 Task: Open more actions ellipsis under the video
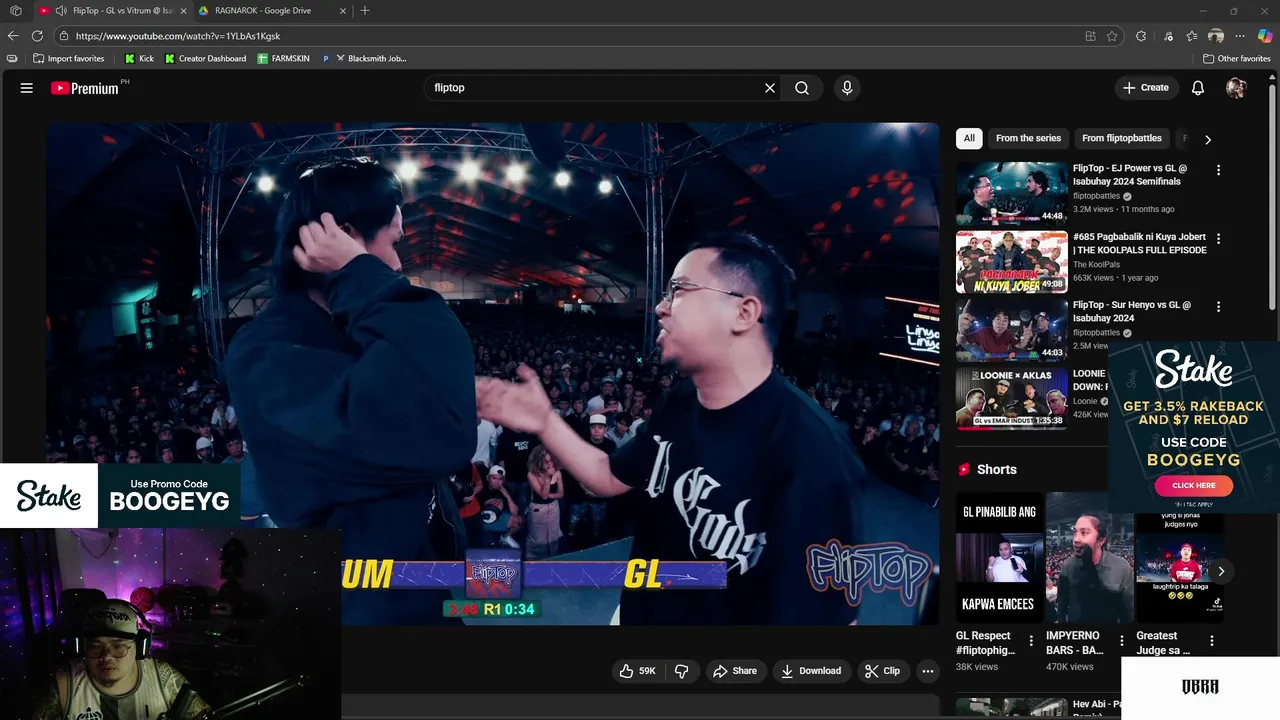pyautogui.click(x=928, y=671)
